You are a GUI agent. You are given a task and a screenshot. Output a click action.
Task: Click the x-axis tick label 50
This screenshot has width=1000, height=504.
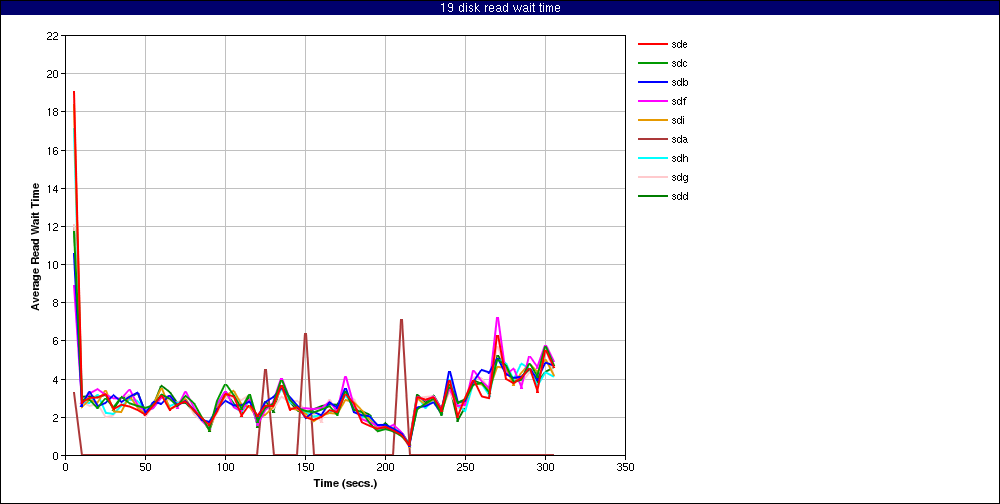(145, 466)
